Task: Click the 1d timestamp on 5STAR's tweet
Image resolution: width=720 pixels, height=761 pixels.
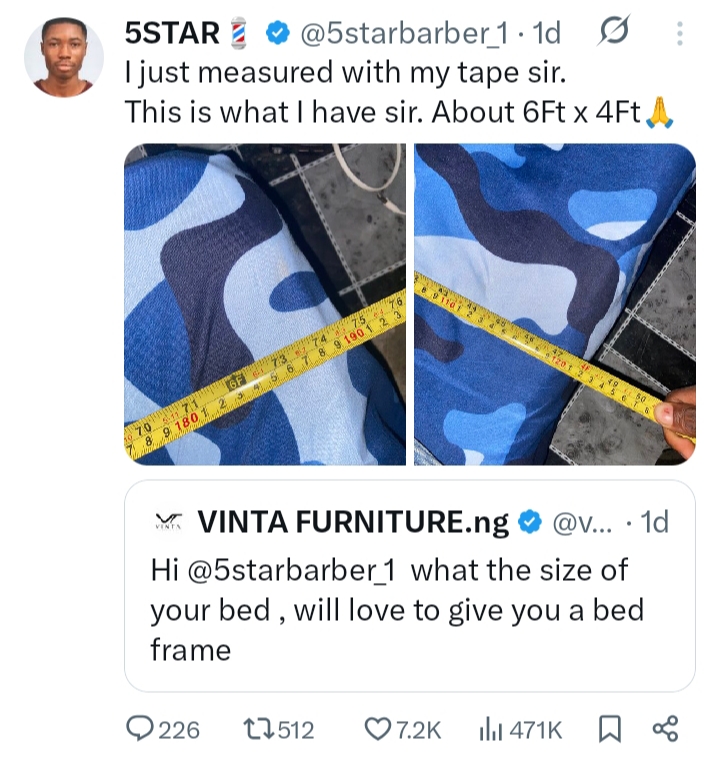Action: 549,34
